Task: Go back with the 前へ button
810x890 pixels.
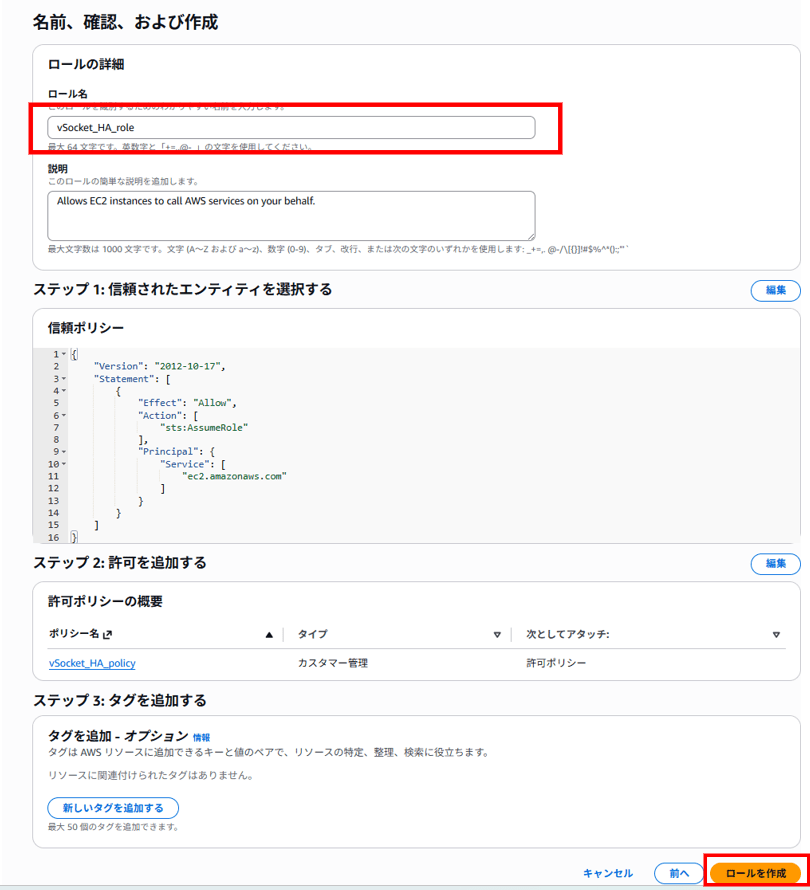Action: [679, 873]
